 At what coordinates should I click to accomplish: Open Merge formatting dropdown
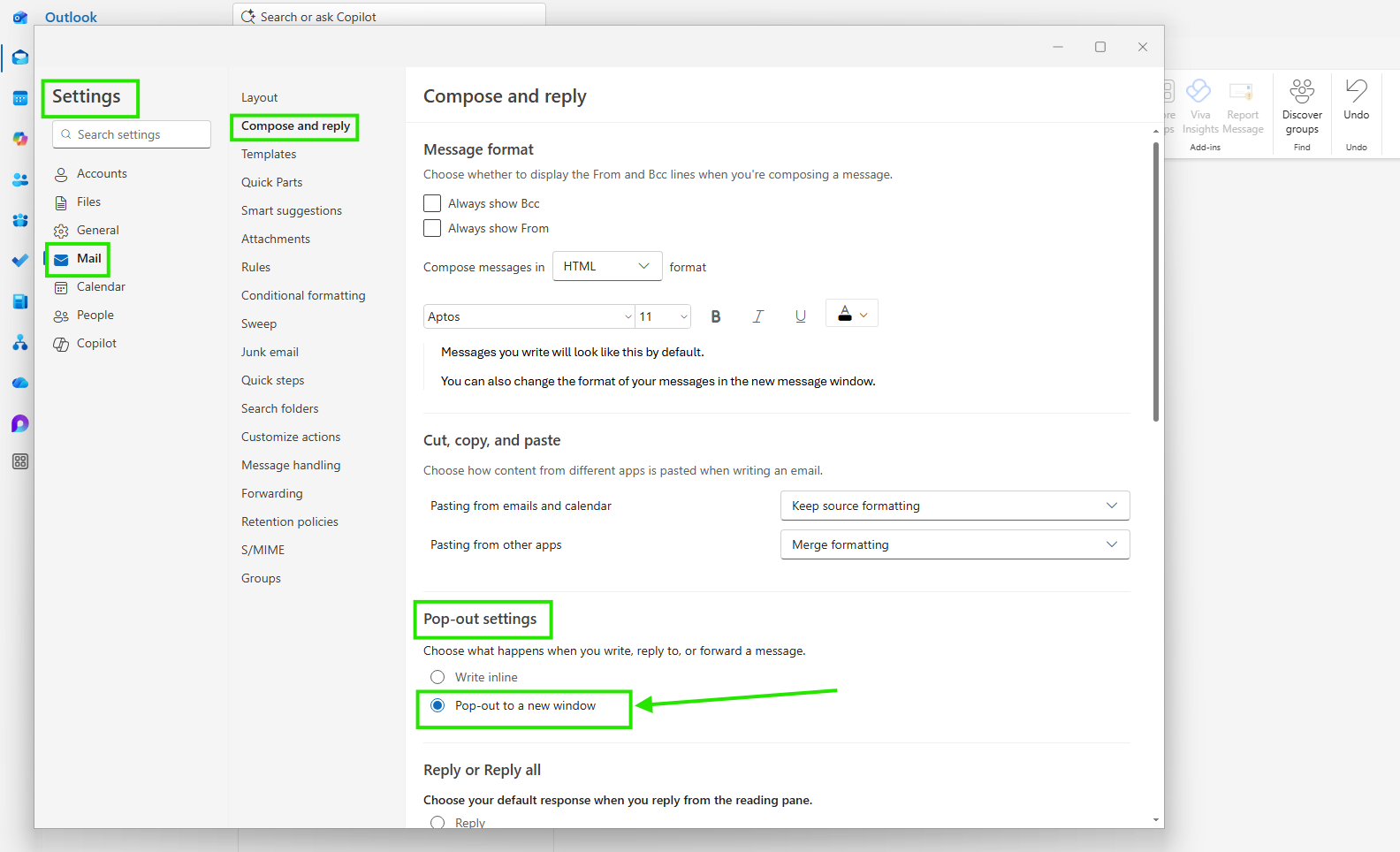point(955,544)
